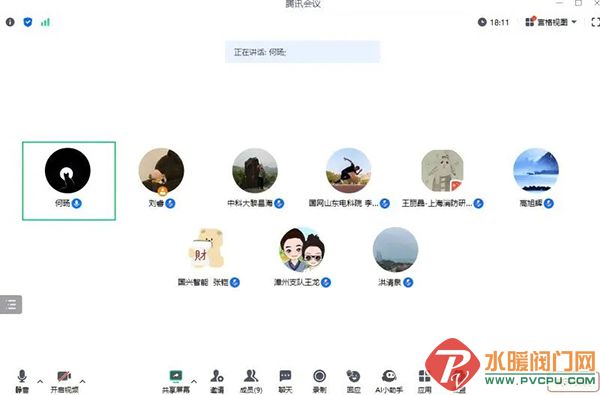Open the gallery view (宫格视图) dropdown
Image resolution: width=600 pixels, height=395 pixels.
pos(551,22)
